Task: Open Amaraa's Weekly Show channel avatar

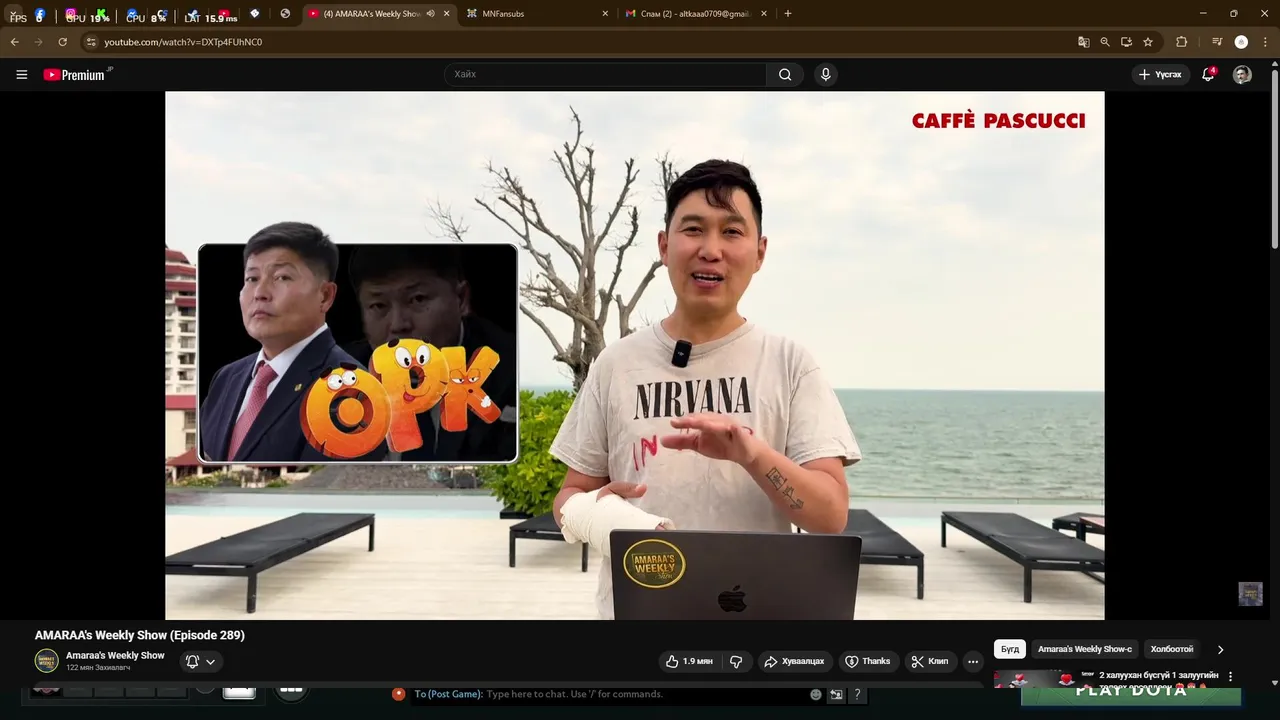Action: tap(46, 661)
